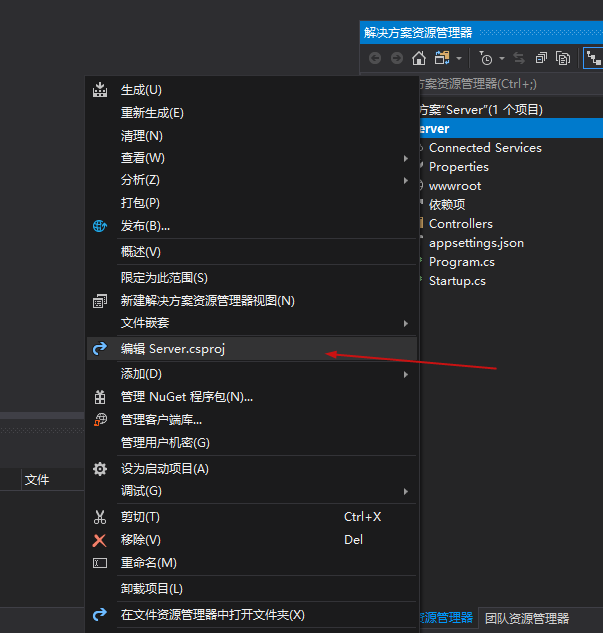The height and width of the screenshot is (633, 603).
Task: Select 发布(B)... menu entry
Action: click(x=252, y=226)
